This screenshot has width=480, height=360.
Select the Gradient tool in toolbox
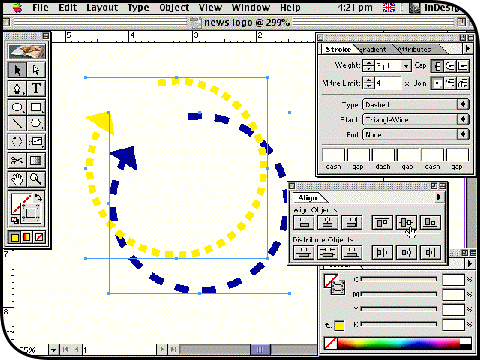pyautogui.click(x=36, y=161)
